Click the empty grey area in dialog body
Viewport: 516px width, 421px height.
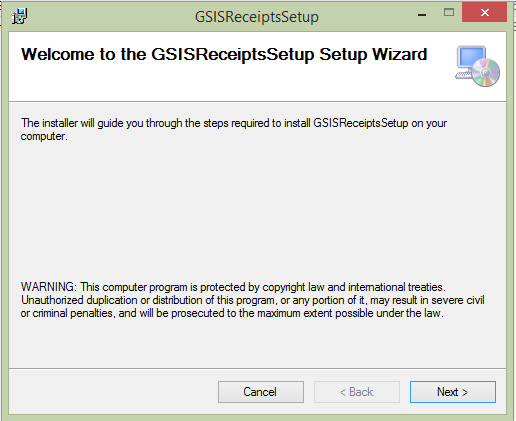(x=257, y=213)
